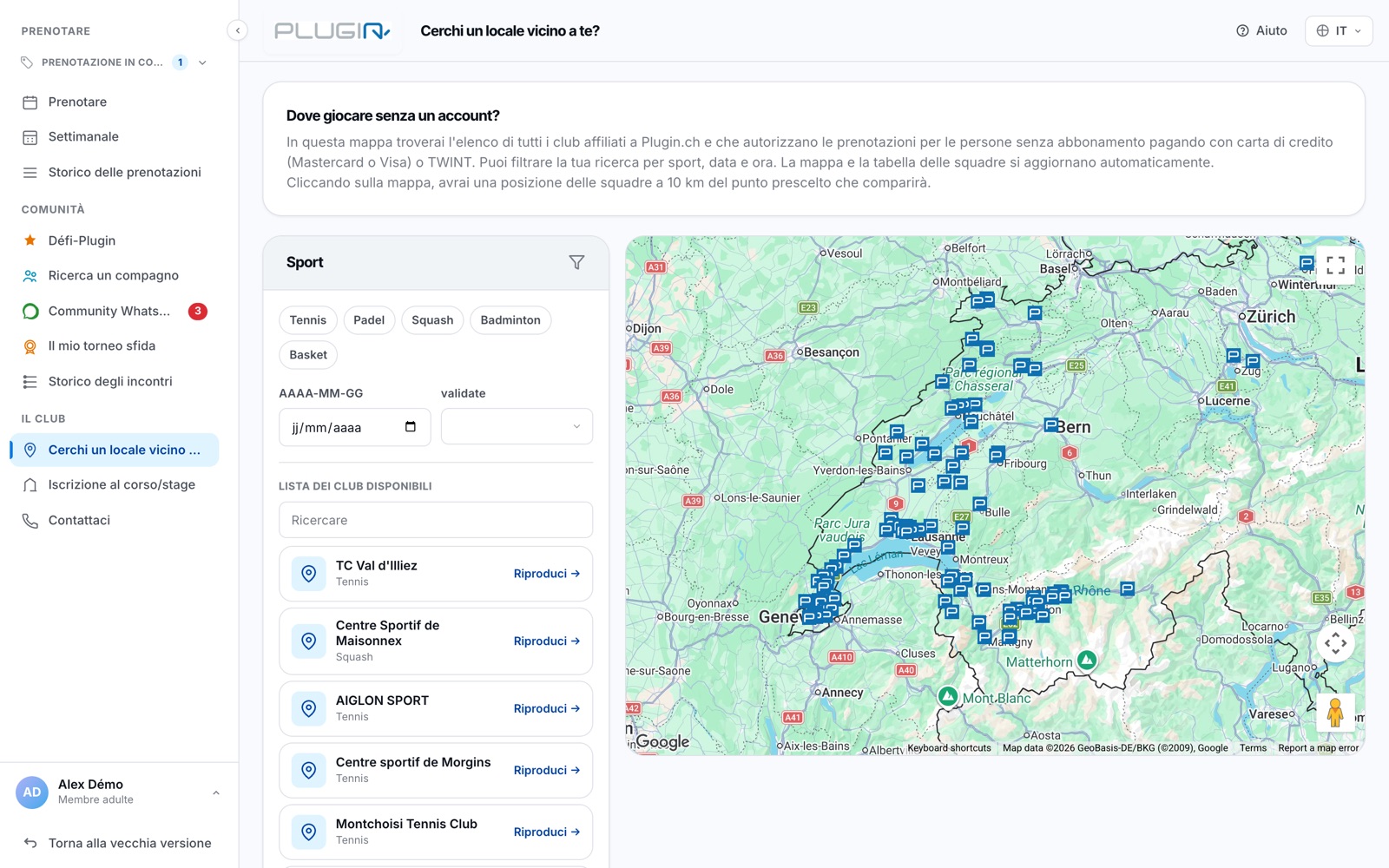
Task: Go to Storico delle prenotazioni
Action: (115, 173)
